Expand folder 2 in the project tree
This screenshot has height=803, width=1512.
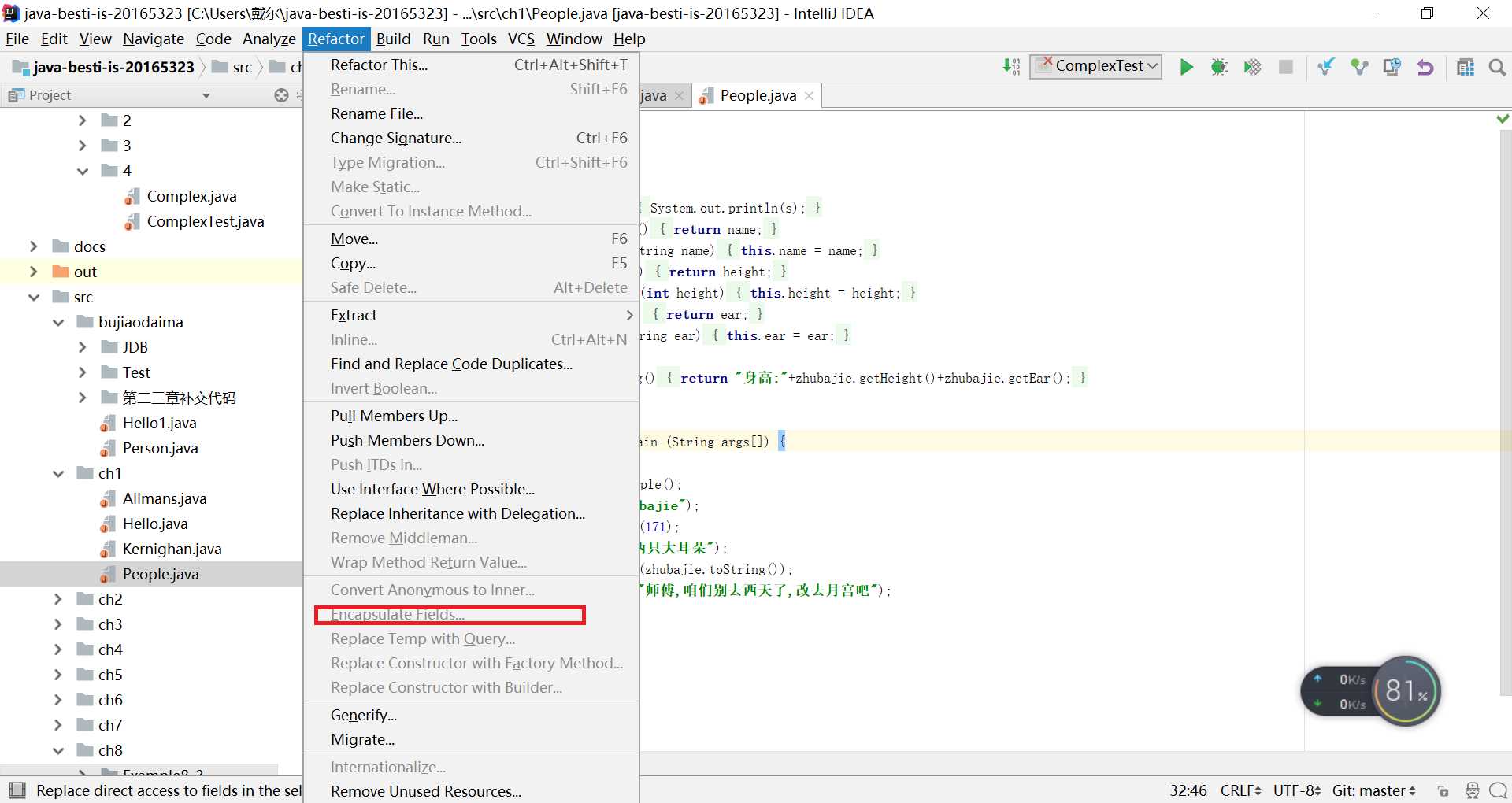[x=83, y=120]
